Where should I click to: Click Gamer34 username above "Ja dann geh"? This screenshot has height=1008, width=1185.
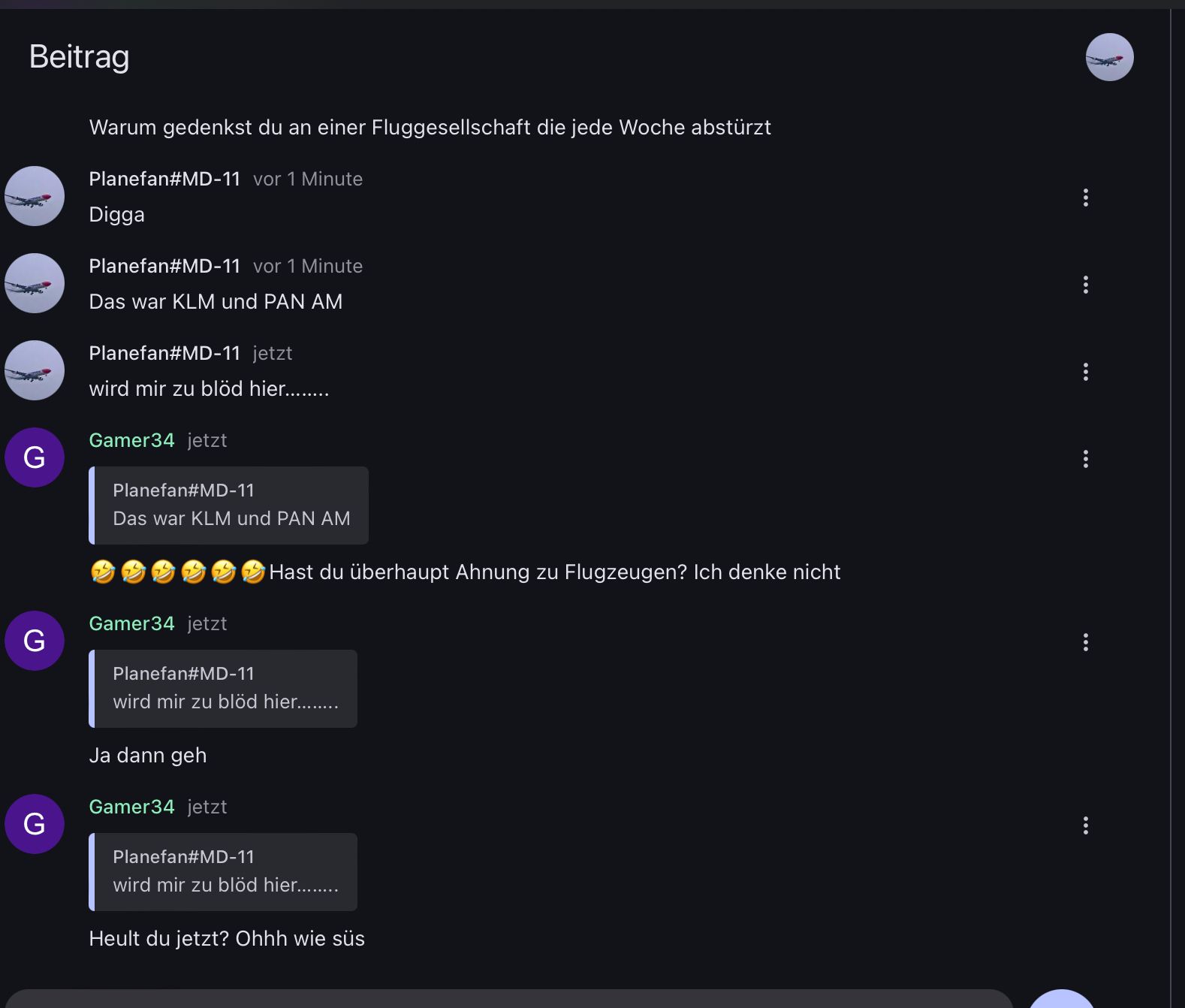(x=131, y=623)
